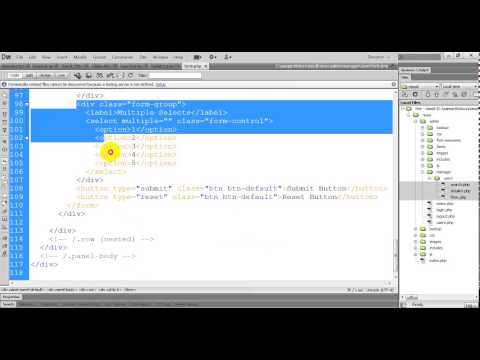The image size is (480, 360).
Task: Click the vertical scrollbar of code editor
Action: tap(396, 255)
